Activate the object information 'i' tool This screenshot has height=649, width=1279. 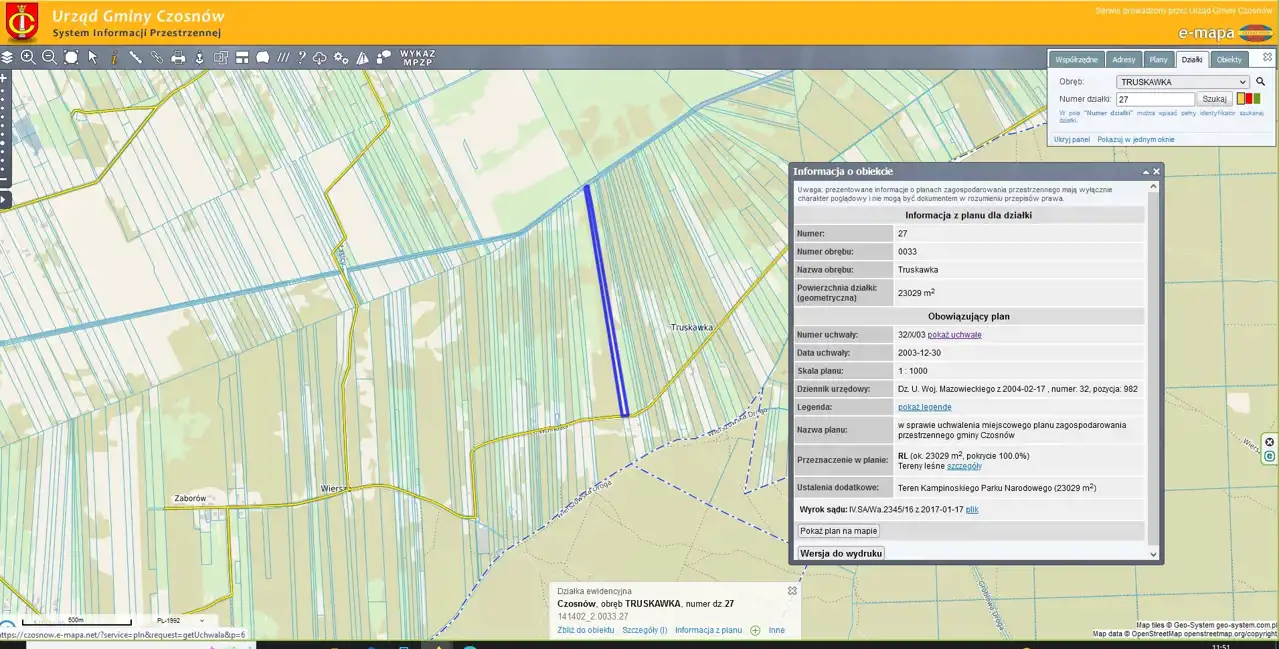coord(114,57)
